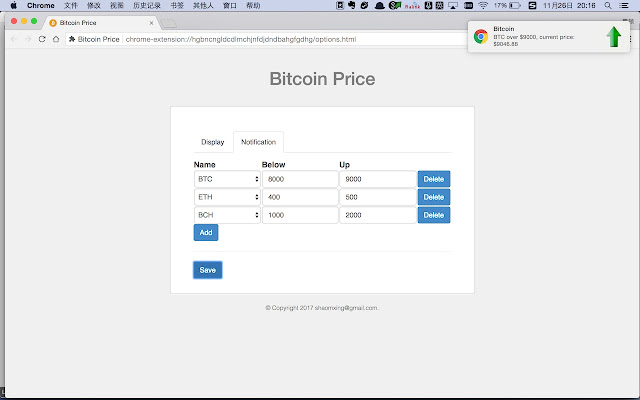
Task: Add a new notification row
Action: [x=206, y=233]
